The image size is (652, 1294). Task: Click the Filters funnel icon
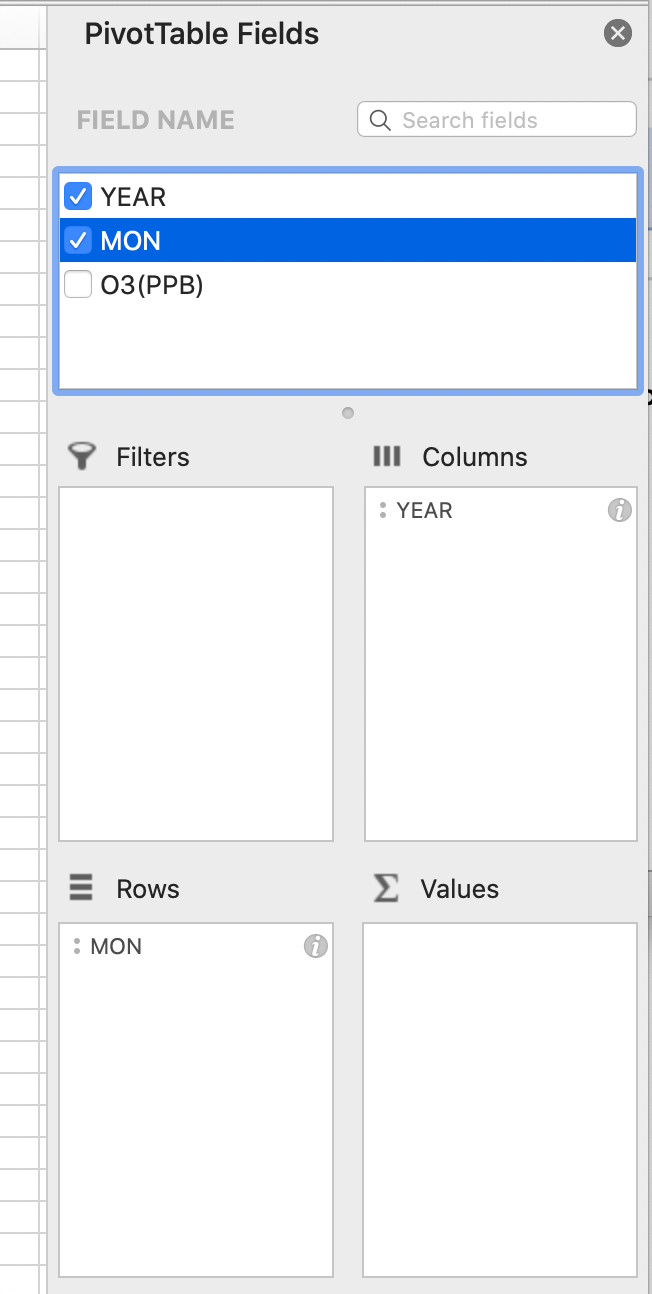pyautogui.click(x=82, y=457)
